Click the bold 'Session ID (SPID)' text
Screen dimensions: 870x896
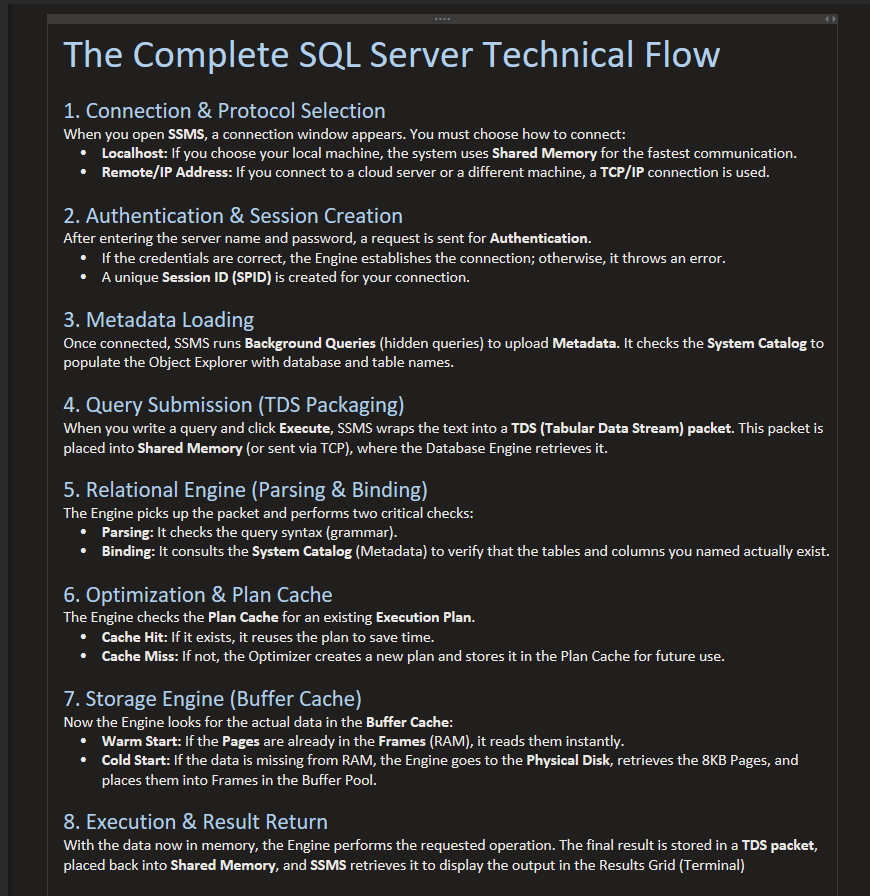(x=217, y=277)
